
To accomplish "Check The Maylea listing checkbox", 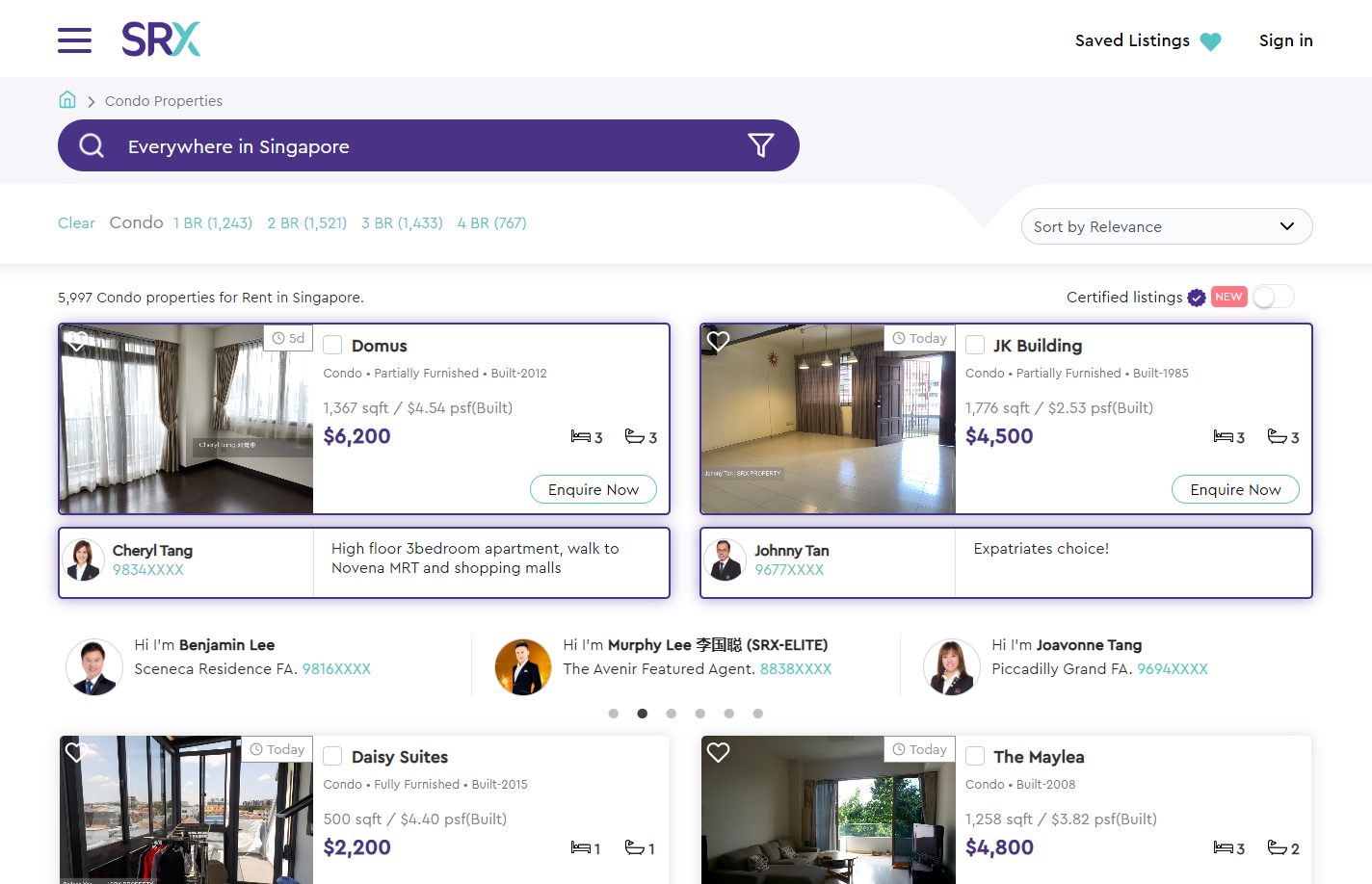I will coord(975,757).
